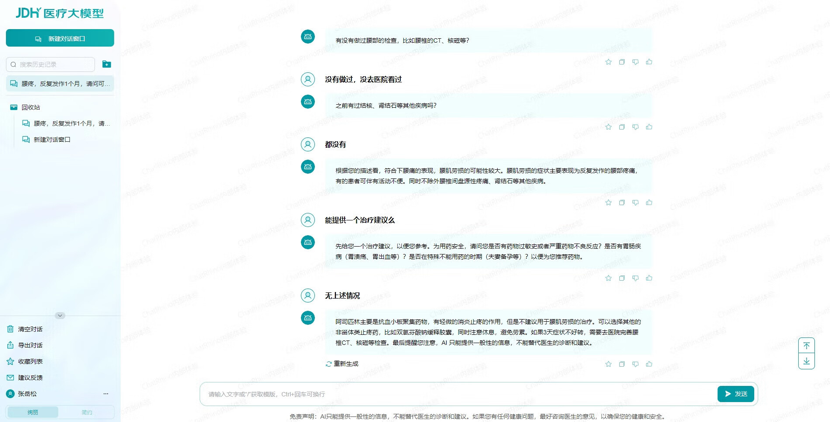The image size is (830, 422).
Task: Click the 新建对话窗口 button
Action: (x=60, y=38)
